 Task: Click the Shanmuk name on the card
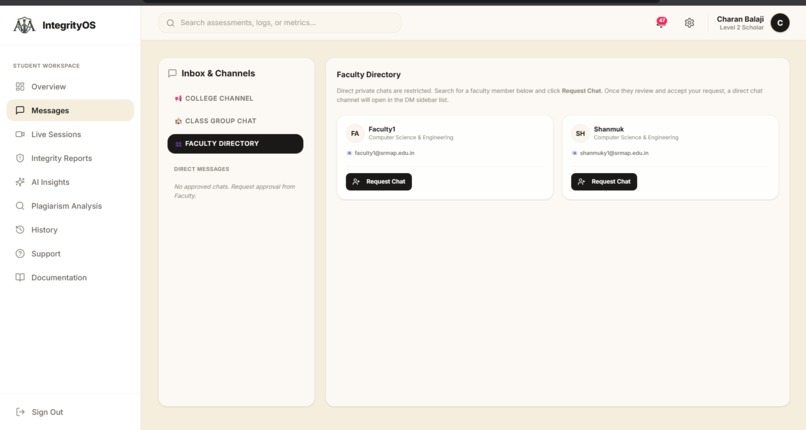609,129
